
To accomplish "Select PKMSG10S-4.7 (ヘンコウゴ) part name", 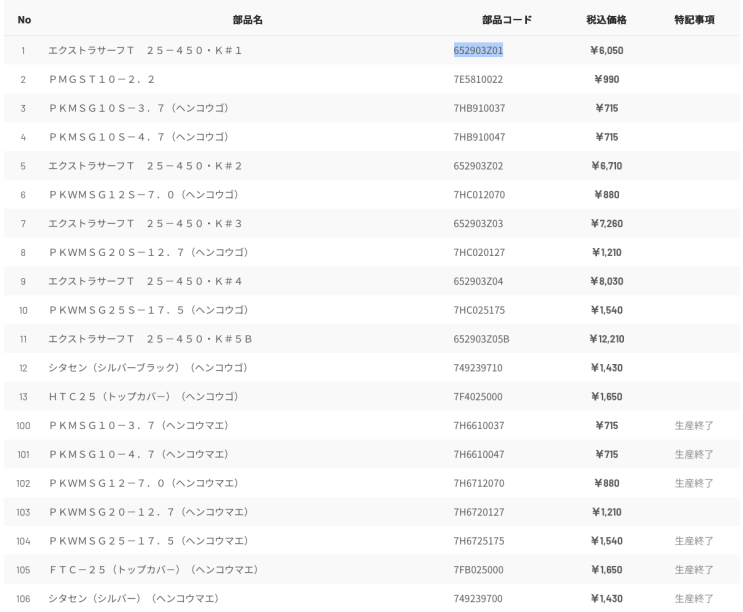I will point(139,137).
